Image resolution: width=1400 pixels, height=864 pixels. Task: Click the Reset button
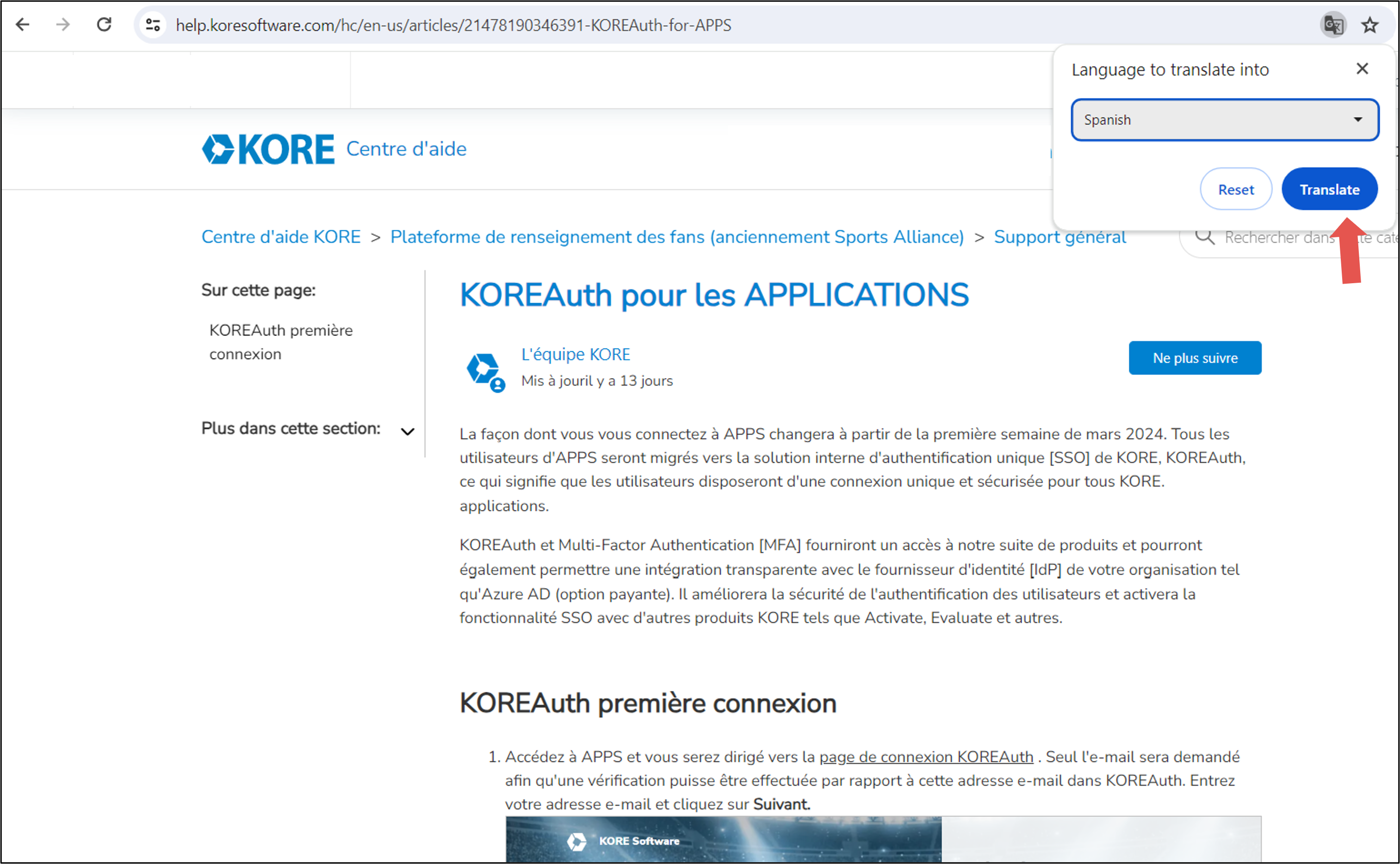pos(1235,189)
